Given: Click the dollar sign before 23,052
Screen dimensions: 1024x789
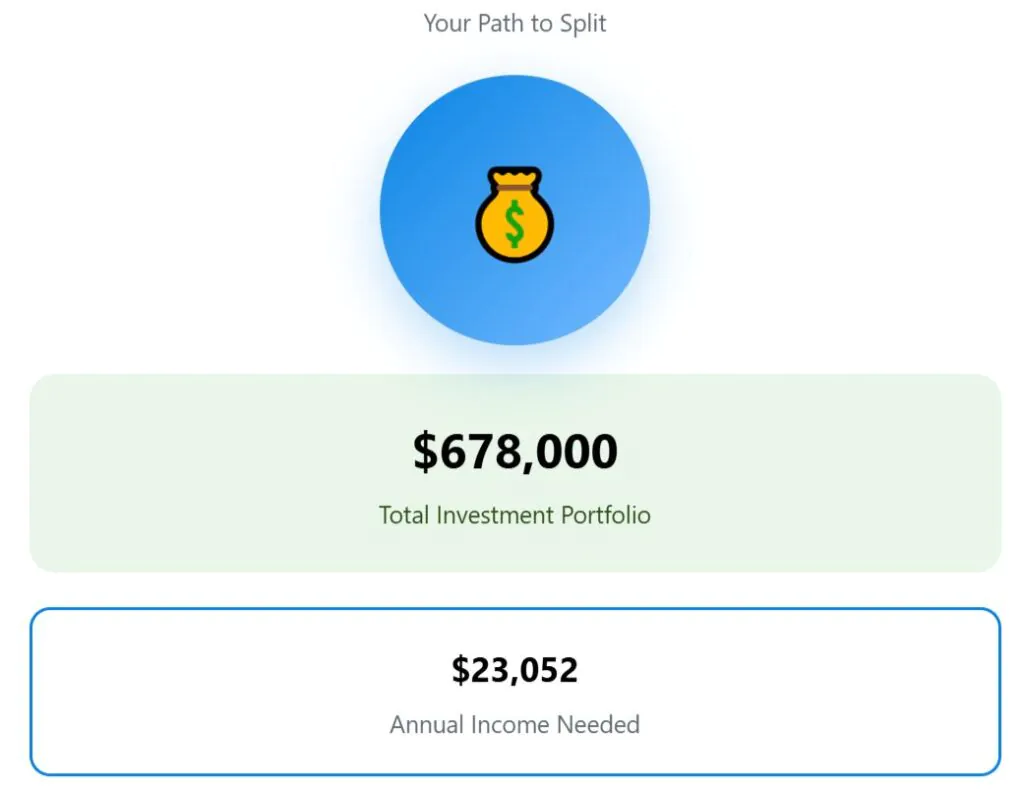Looking at the screenshot, I should [x=460, y=669].
